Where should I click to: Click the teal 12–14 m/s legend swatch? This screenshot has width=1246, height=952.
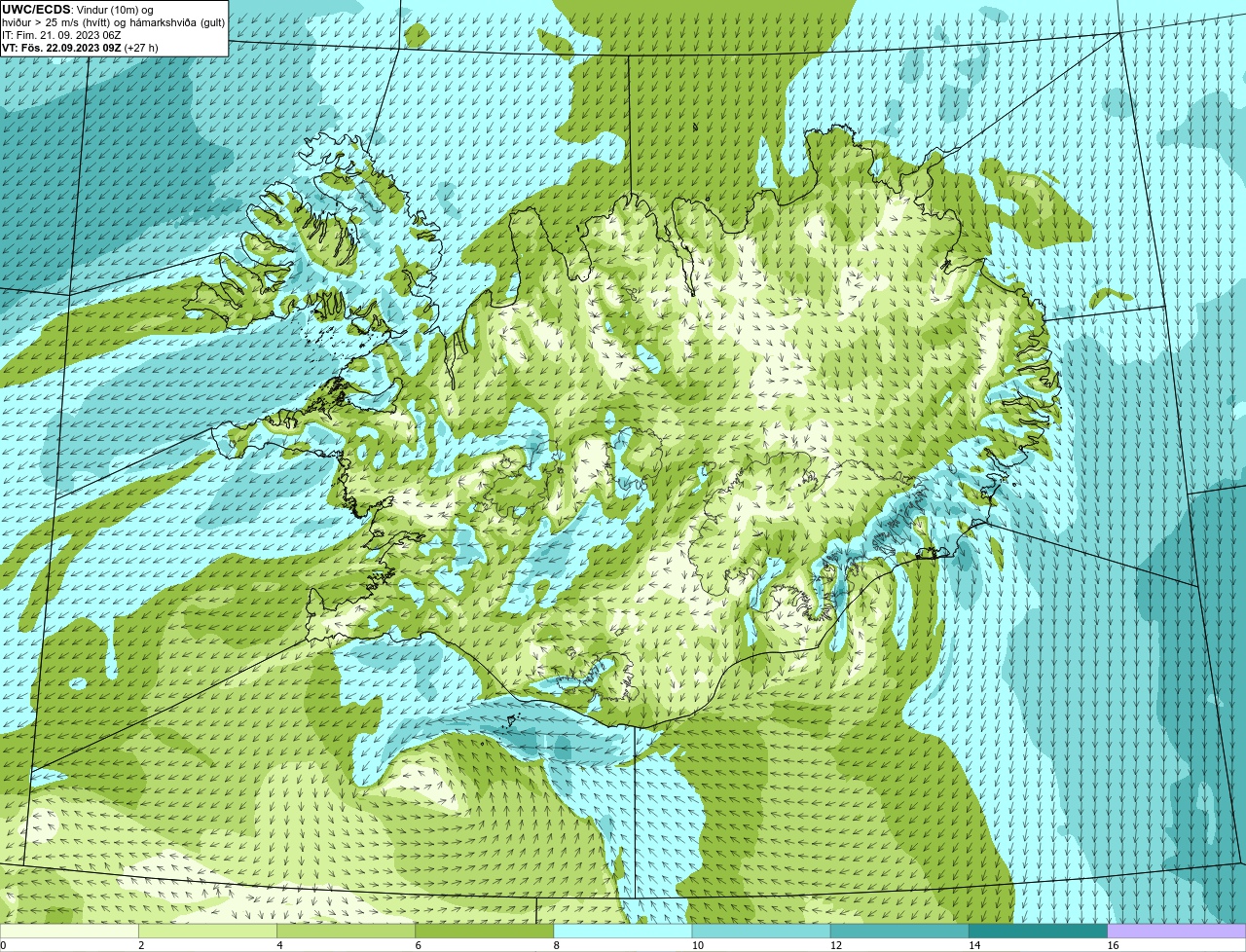(899, 932)
